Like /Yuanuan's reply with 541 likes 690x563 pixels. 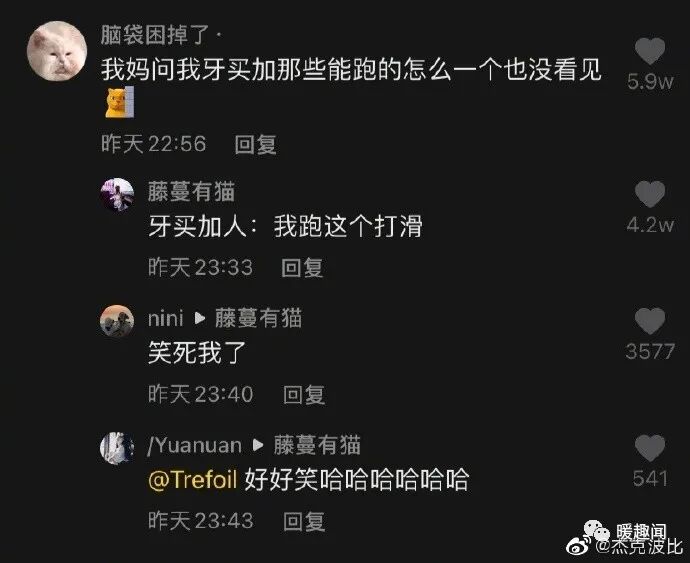click(650, 448)
